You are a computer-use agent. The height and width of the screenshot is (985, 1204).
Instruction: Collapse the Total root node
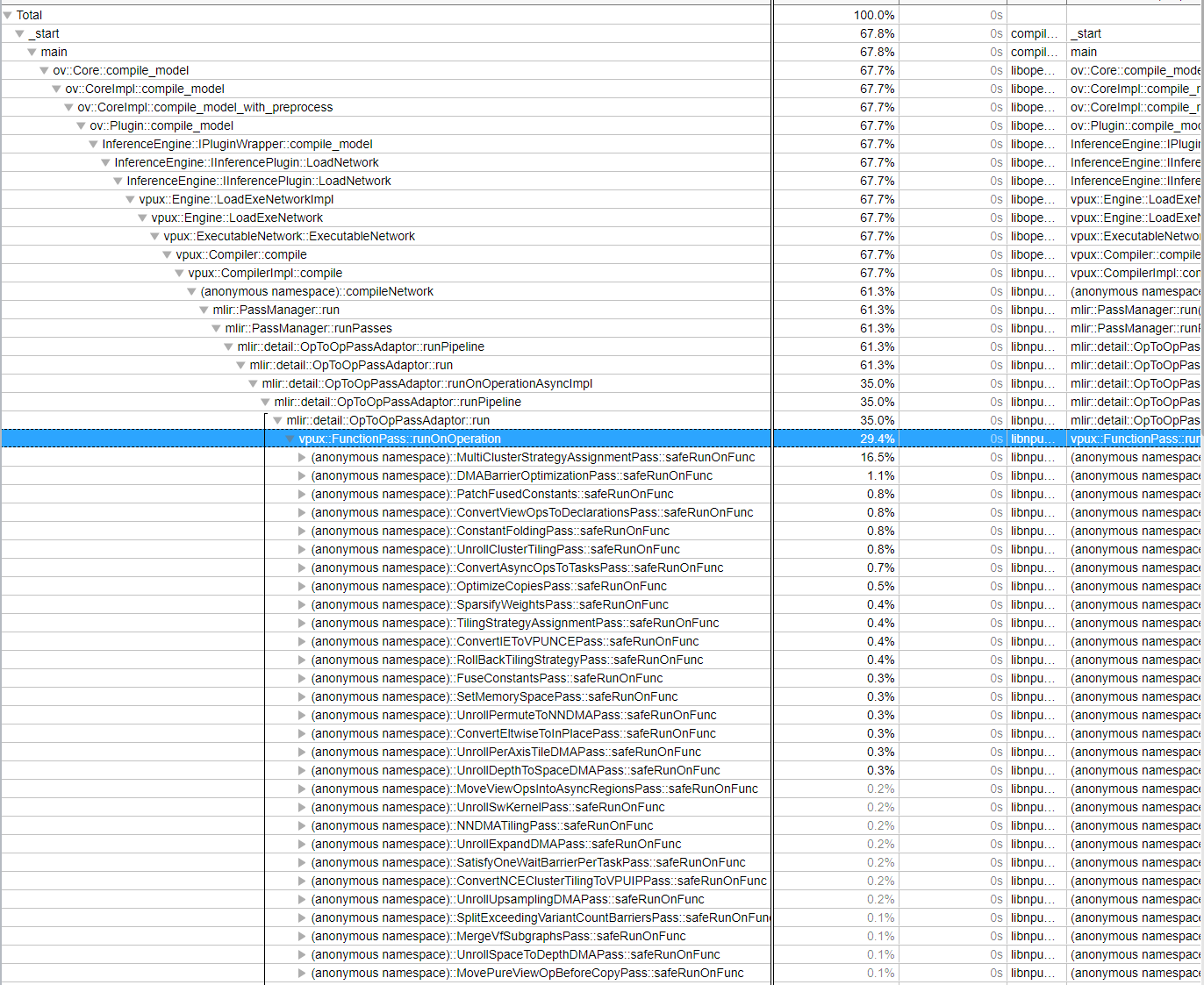point(8,15)
